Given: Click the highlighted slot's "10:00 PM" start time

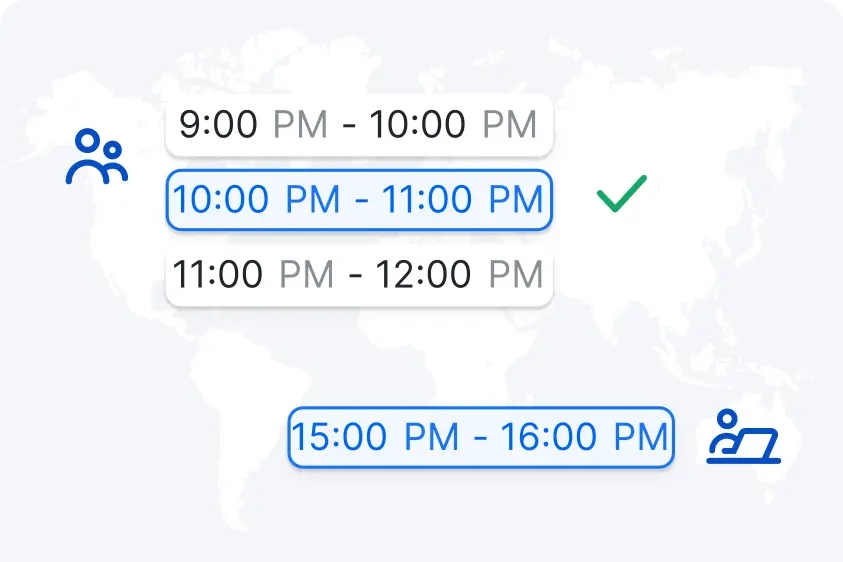Looking at the screenshot, I should (256, 200).
